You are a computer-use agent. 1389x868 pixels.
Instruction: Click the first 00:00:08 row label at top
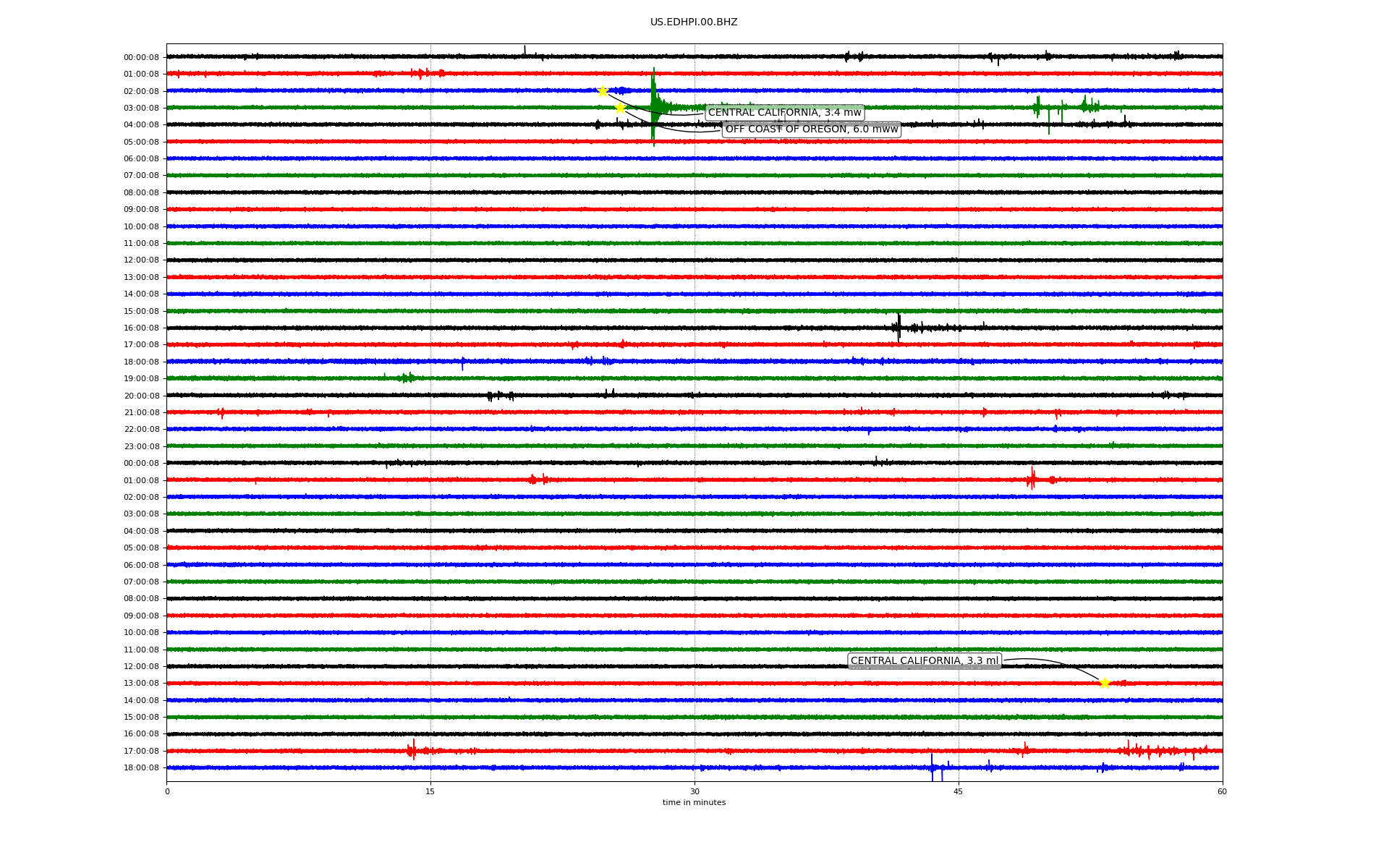[x=141, y=57]
